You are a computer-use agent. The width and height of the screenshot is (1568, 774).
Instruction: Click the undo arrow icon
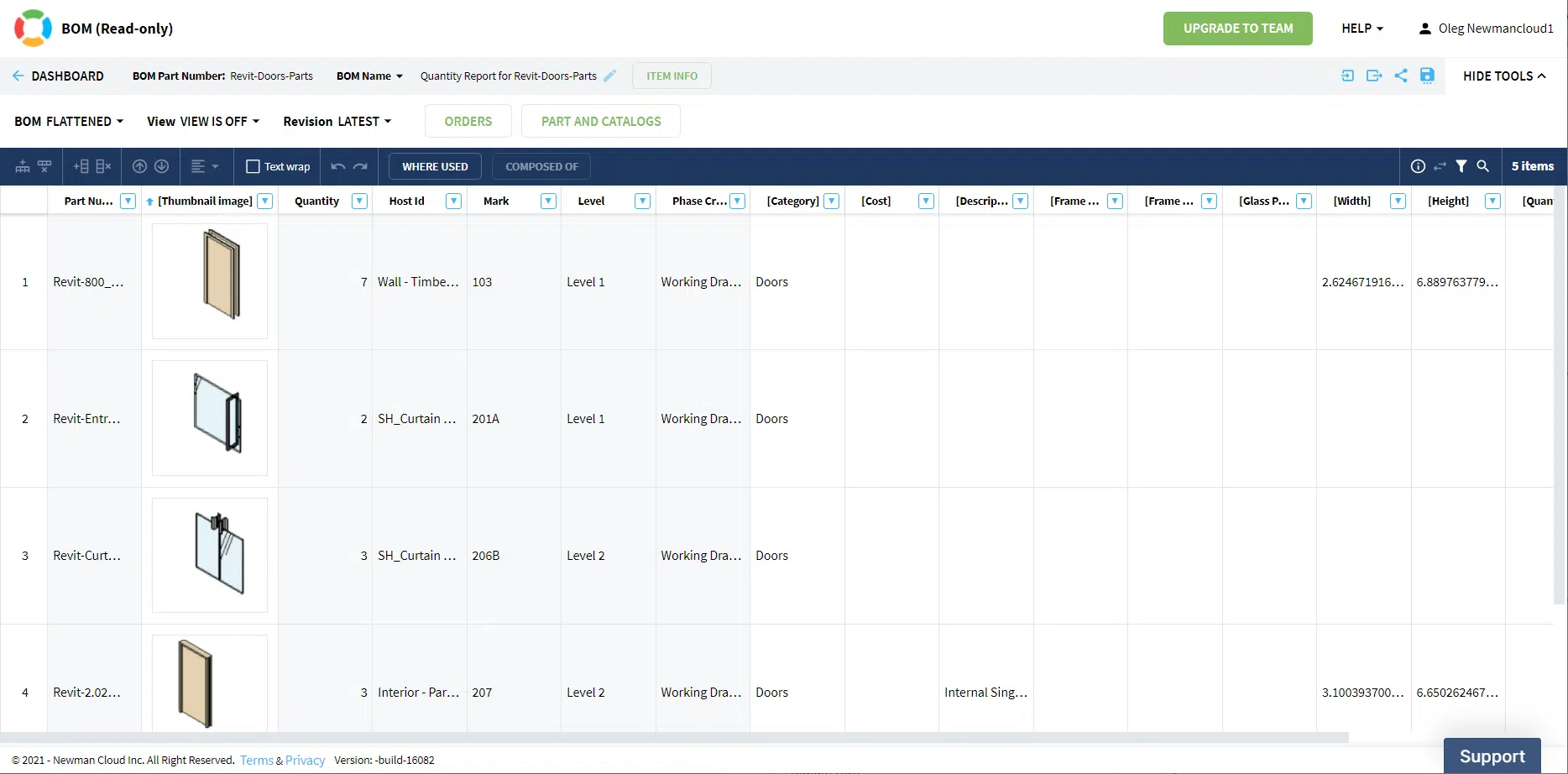338,166
